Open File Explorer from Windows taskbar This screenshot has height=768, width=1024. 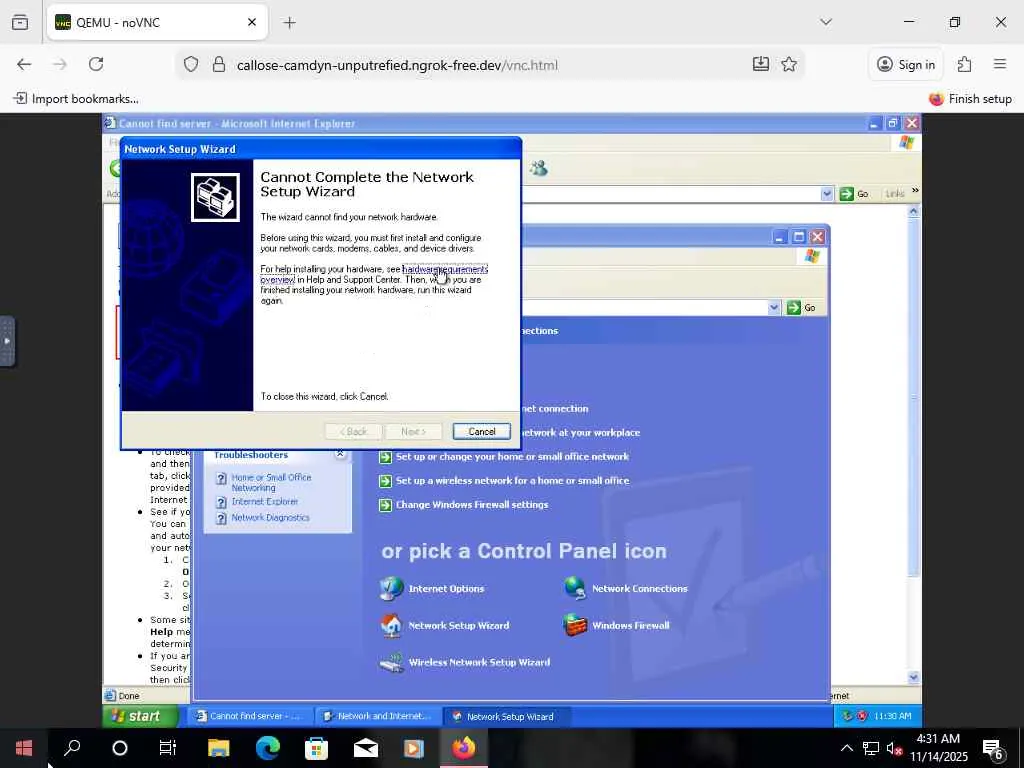pyautogui.click(x=218, y=748)
